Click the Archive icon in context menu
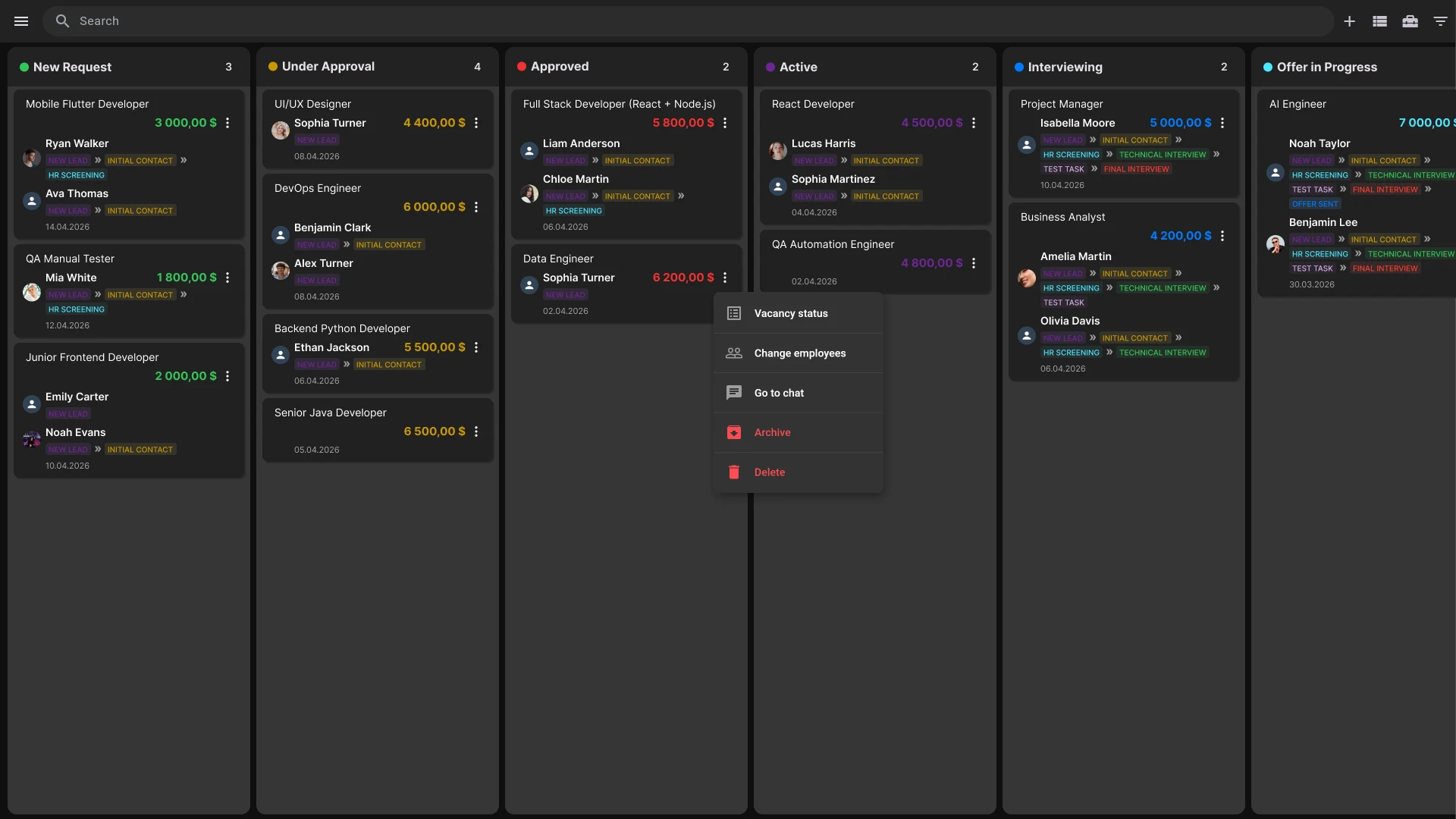The height and width of the screenshot is (819, 1456). (x=734, y=432)
